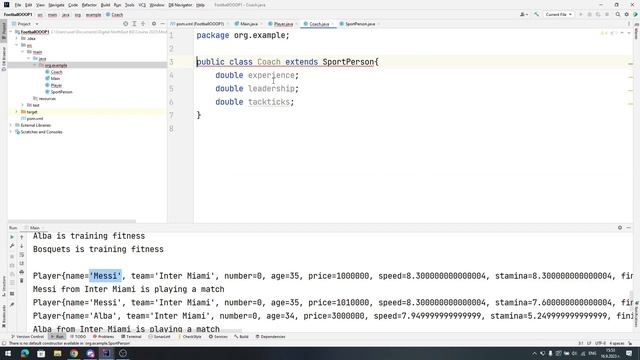The image size is (640, 360).
Task: Click the Up stack trace arrow
Action: [x=22, y=237]
